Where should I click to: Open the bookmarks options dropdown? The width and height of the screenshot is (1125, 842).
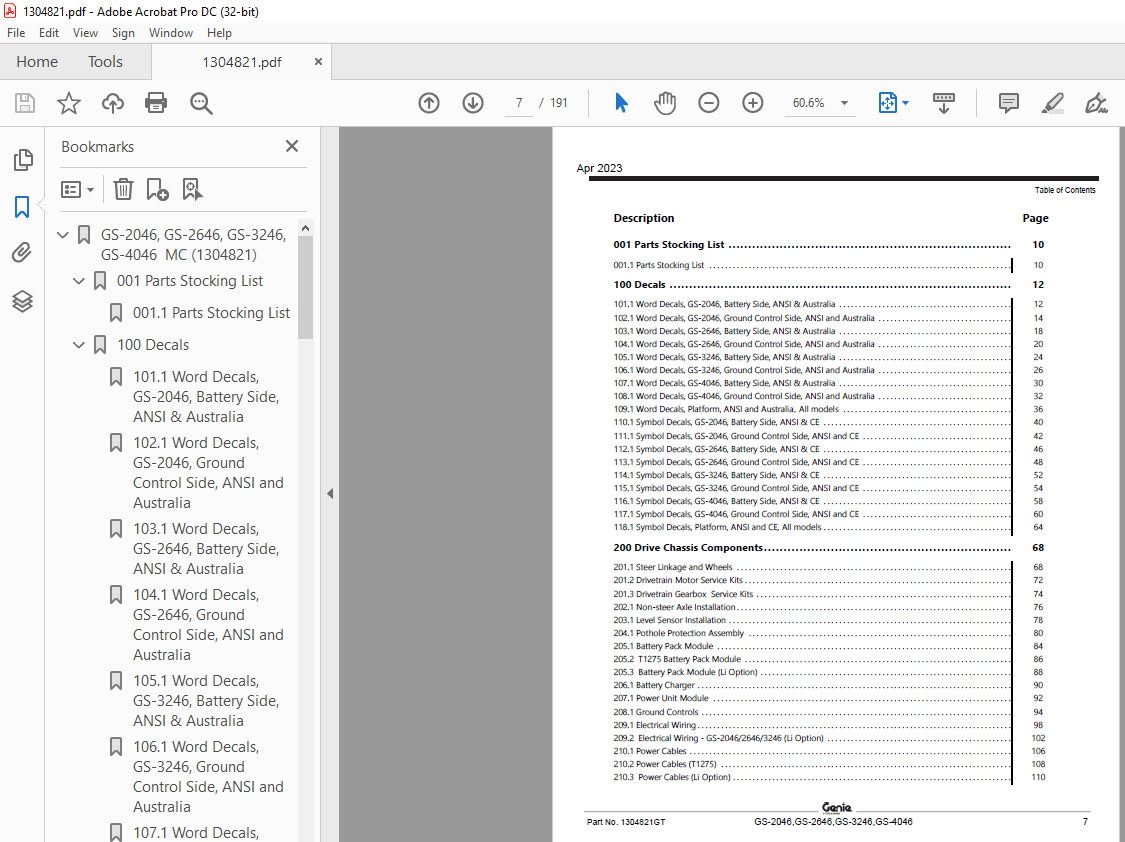(77, 189)
